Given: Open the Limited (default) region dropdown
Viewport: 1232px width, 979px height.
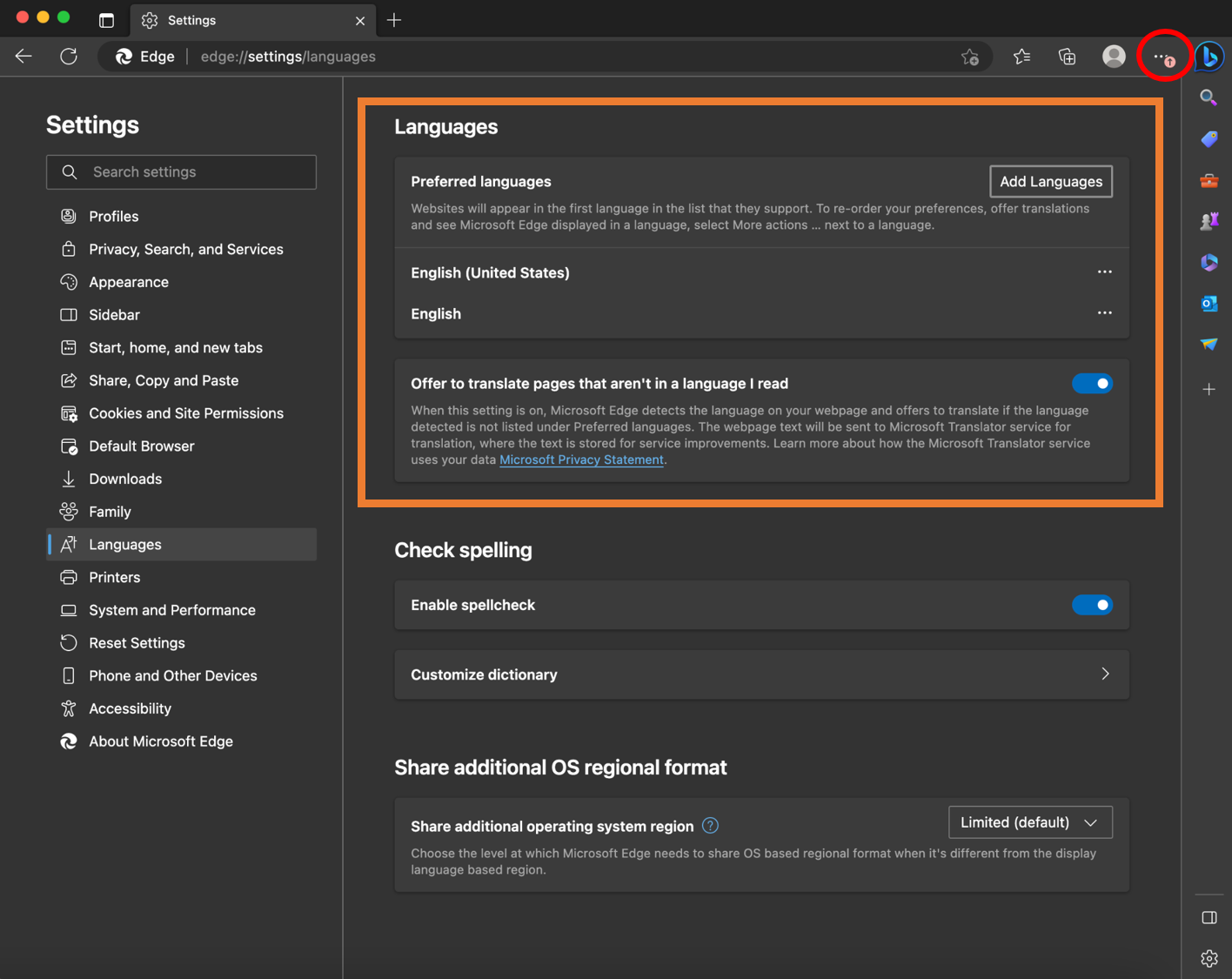Looking at the screenshot, I should point(1030,822).
